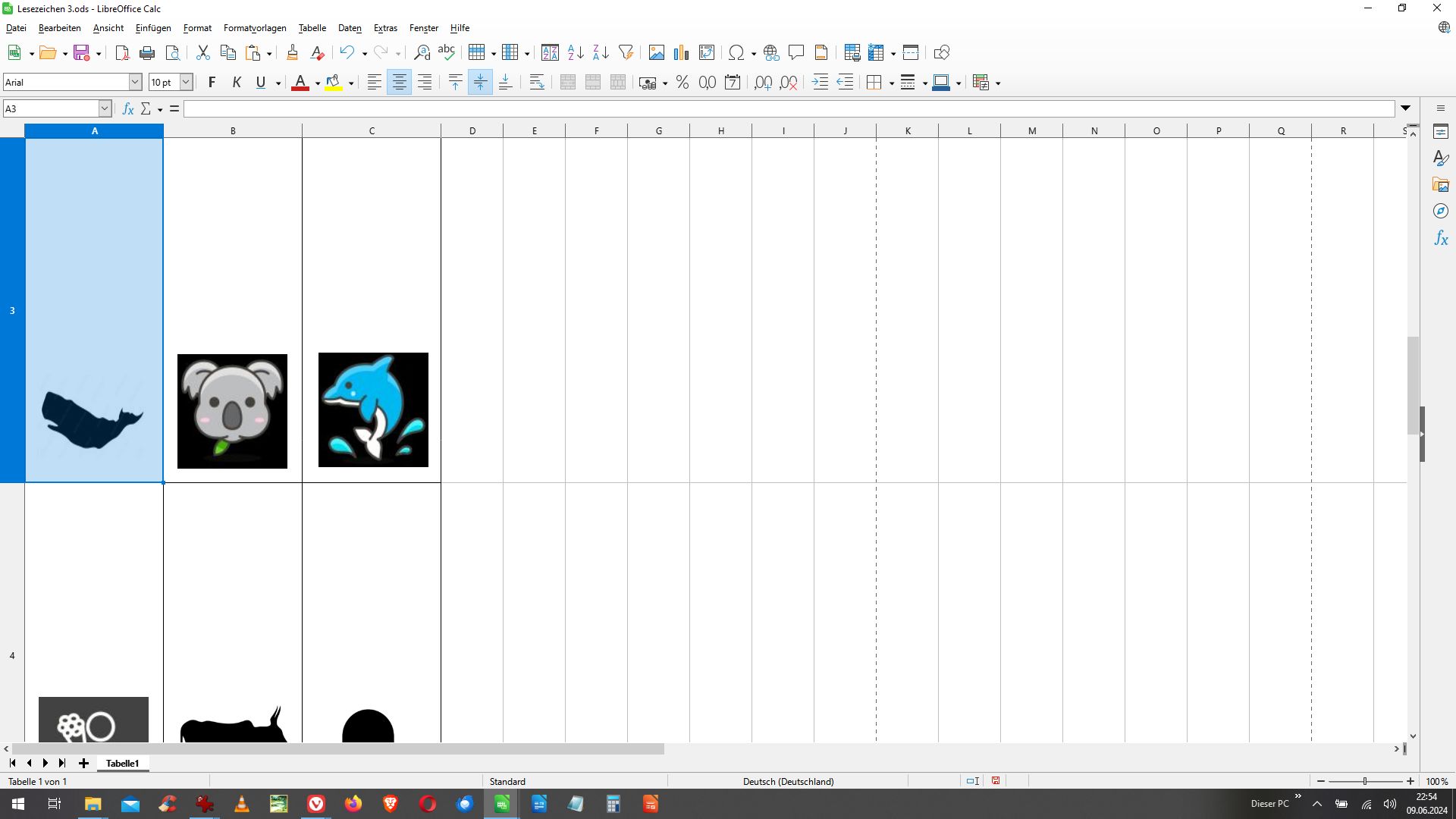
Task: Open the Format menu
Action: pyautogui.click(x=197, y=28)
